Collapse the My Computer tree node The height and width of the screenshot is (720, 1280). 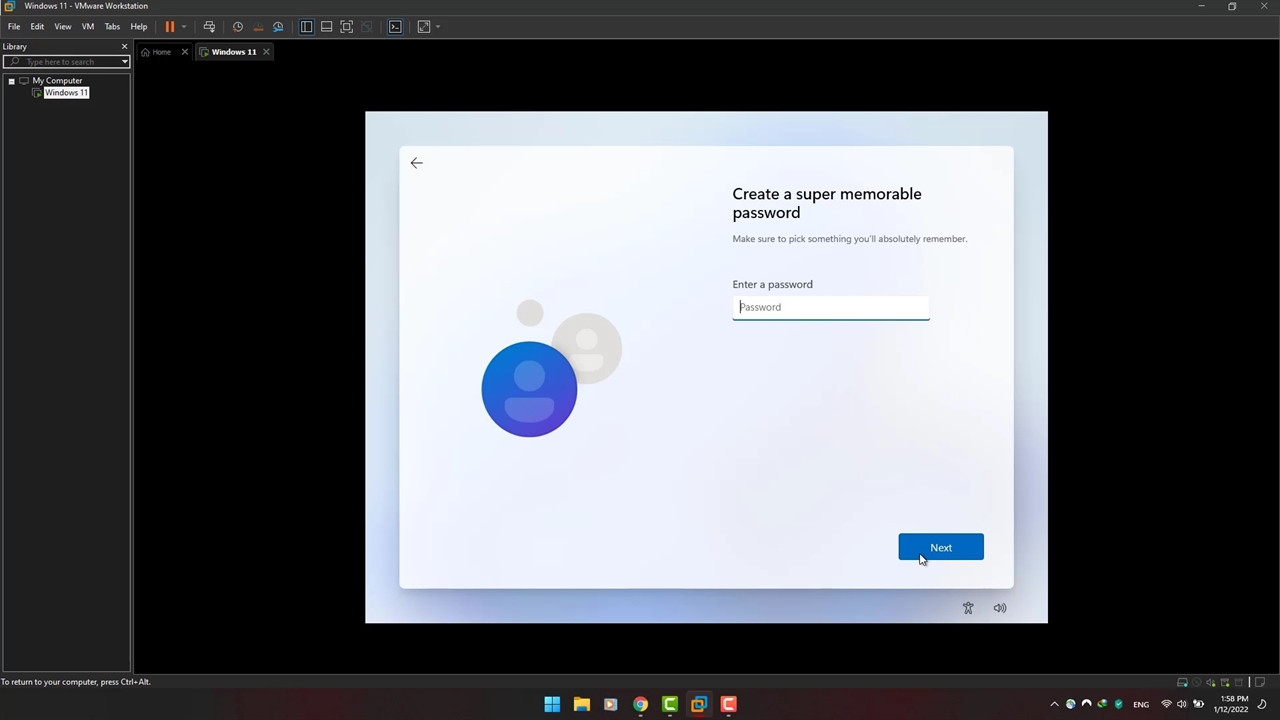[x=11, y=81]
